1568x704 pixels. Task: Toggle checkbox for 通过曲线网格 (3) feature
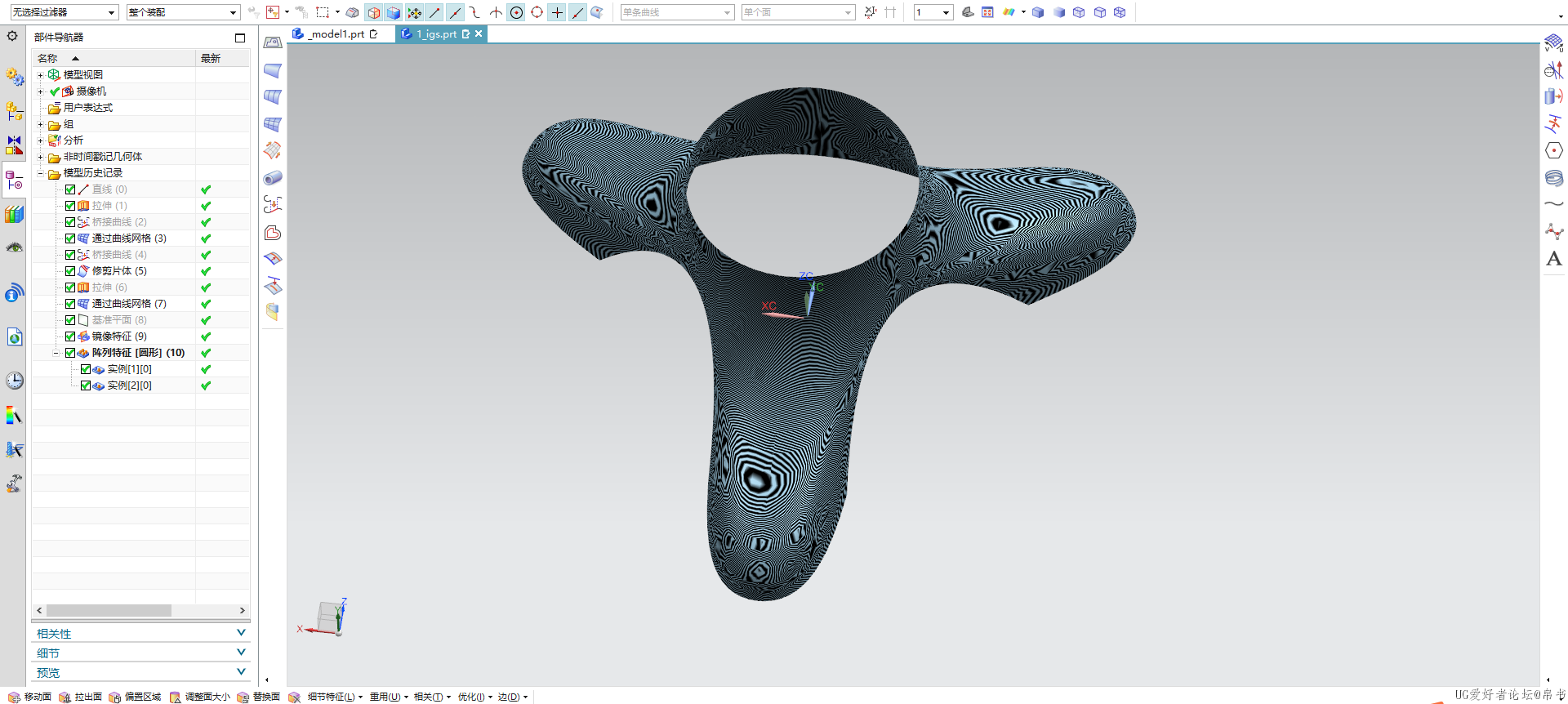pos(70,238)
